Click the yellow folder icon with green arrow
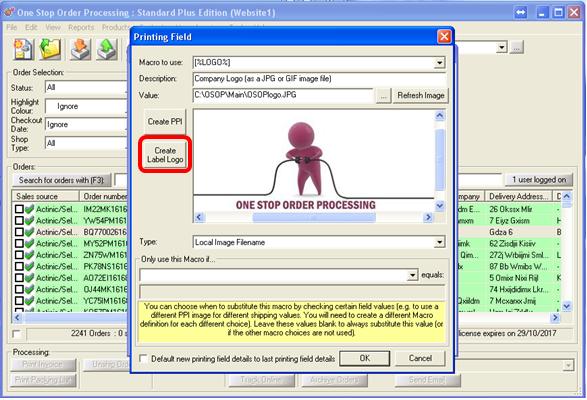Image resolution: width=587 pixels, height=400 pixels. click(x=50, y=49)
